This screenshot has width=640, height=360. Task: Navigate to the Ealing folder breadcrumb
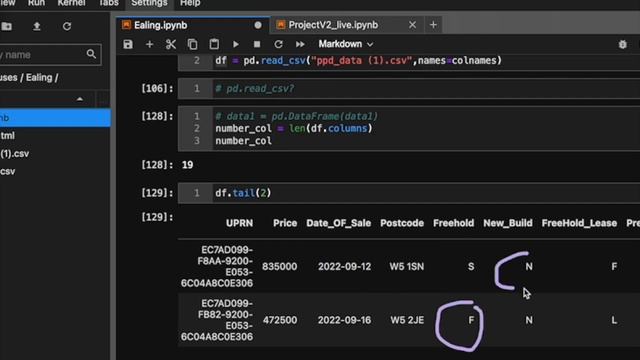click(39, 78)
